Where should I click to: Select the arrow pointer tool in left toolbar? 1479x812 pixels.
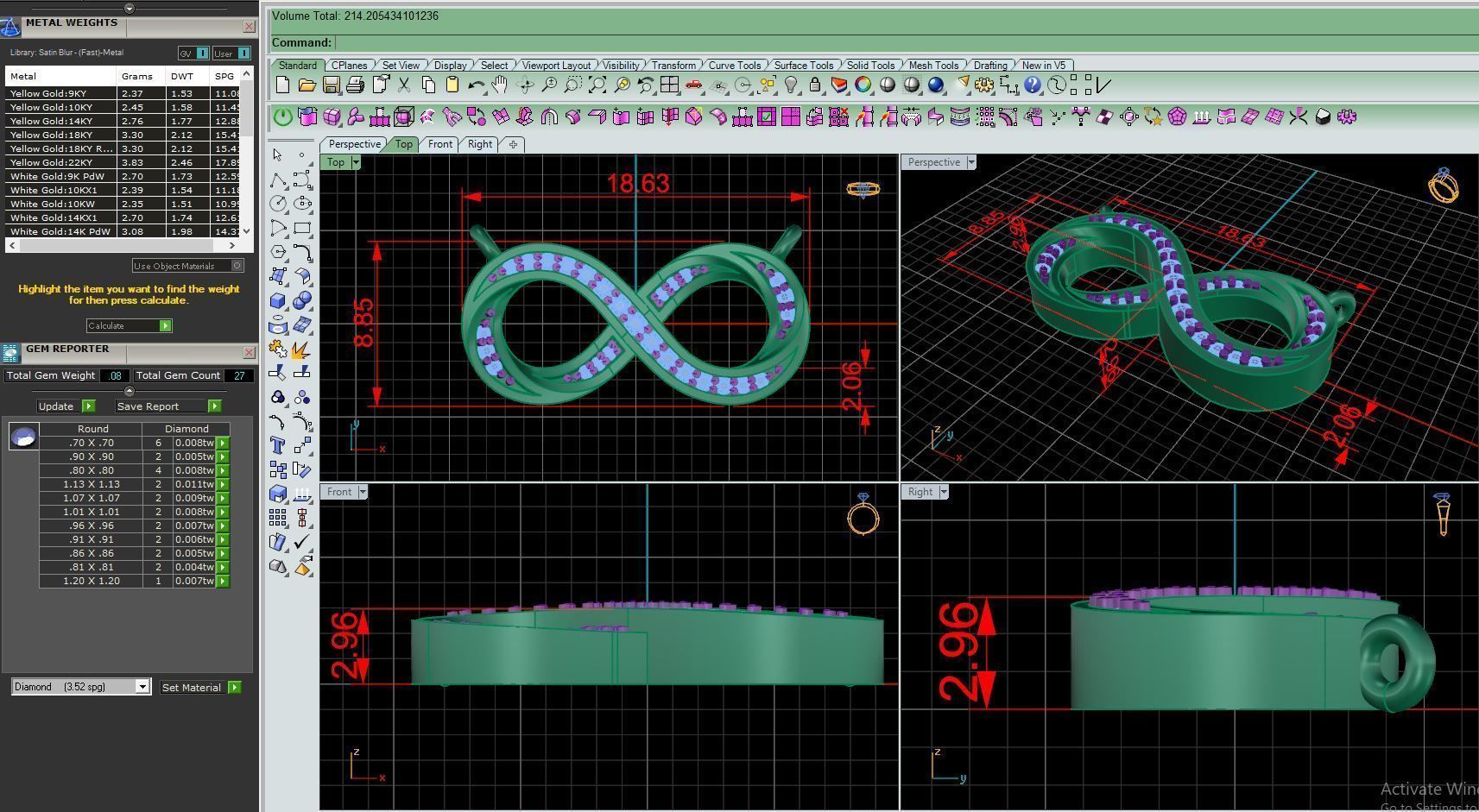point(277,155)
